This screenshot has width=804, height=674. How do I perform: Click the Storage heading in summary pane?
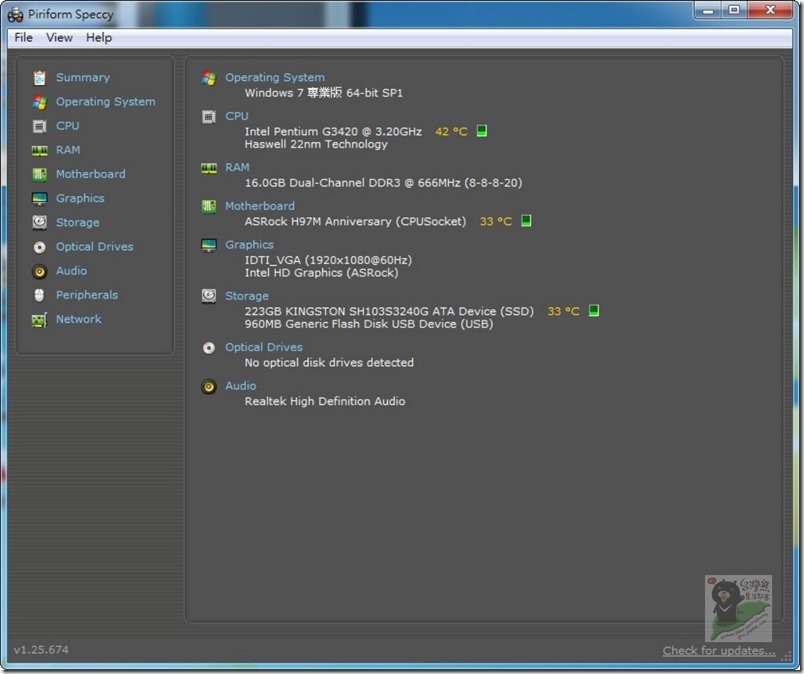coord(247,296)
